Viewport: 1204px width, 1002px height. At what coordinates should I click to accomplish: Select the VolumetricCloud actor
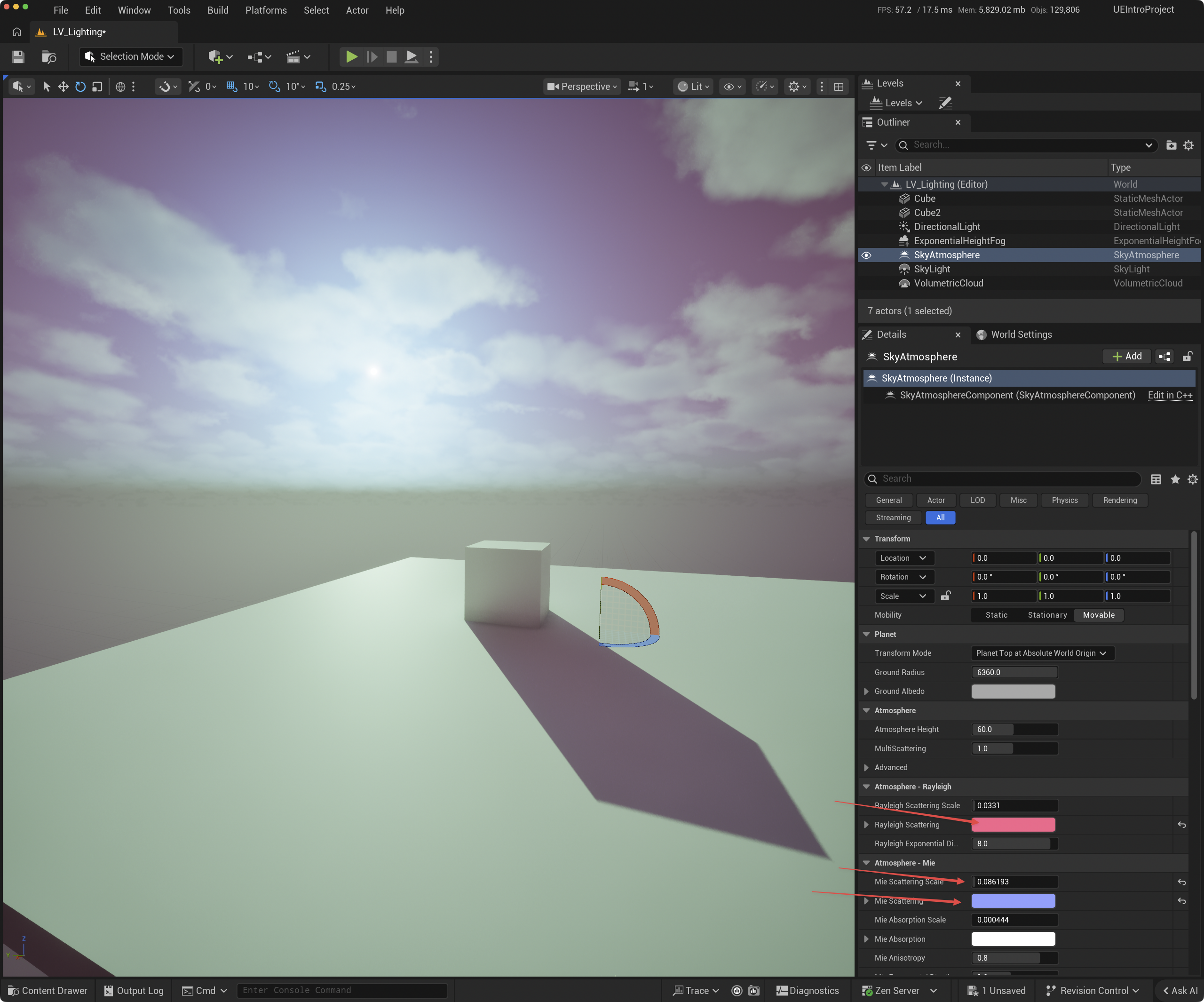tap(948, 283)
